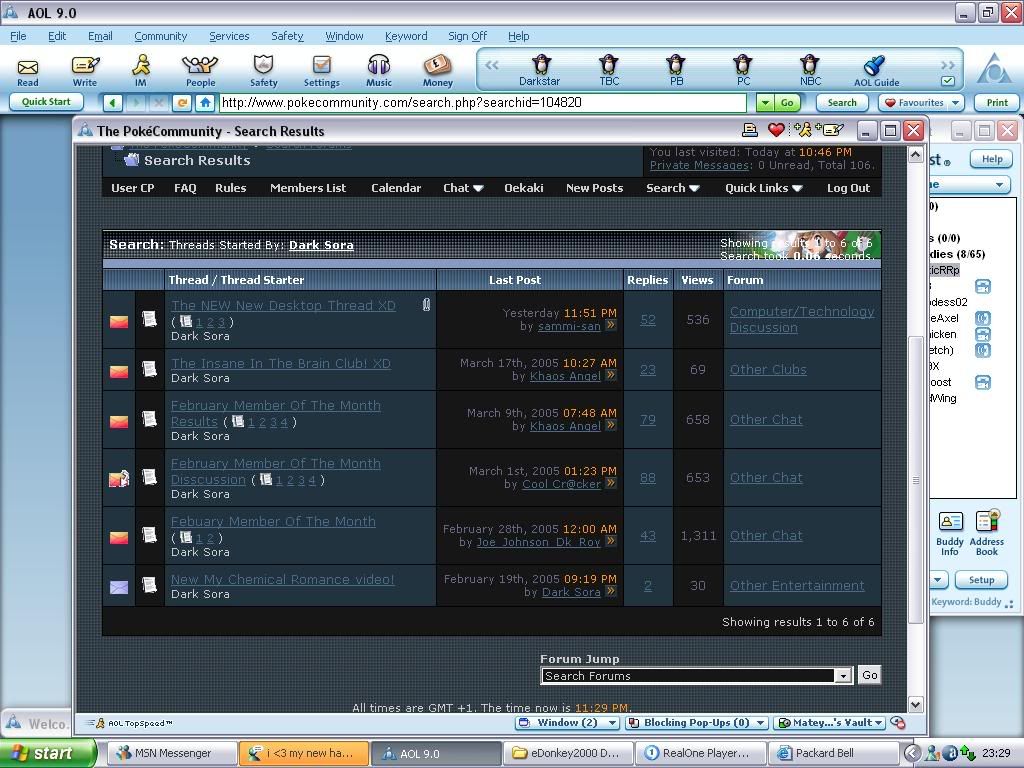
Task: Switch to RealOne Player taskbar item
Action: pyautogui.click(x=700, y=753)
